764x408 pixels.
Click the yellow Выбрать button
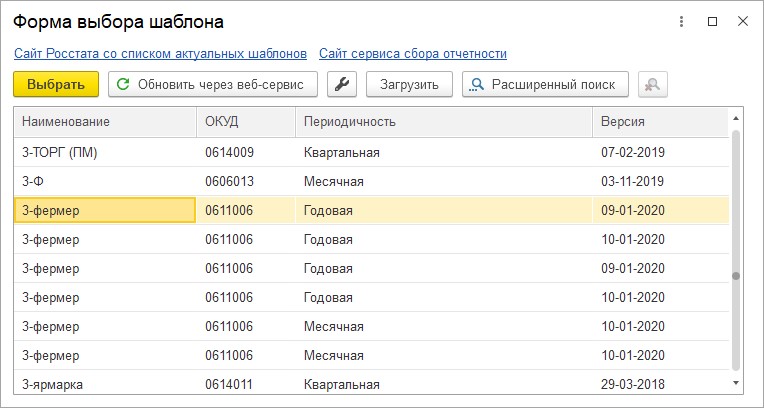tap(56, 84)
